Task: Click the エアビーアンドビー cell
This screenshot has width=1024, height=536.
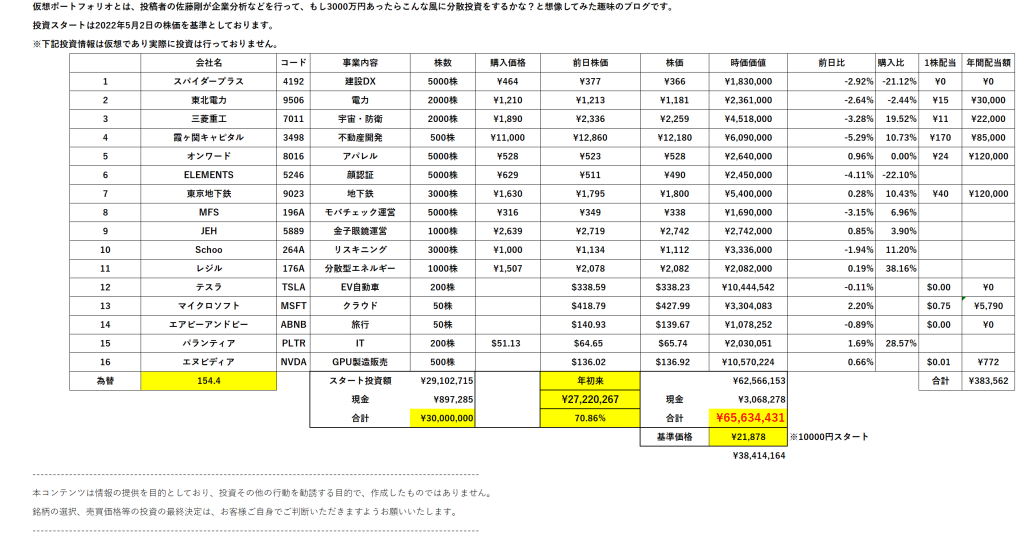Action: click(208, 325)
